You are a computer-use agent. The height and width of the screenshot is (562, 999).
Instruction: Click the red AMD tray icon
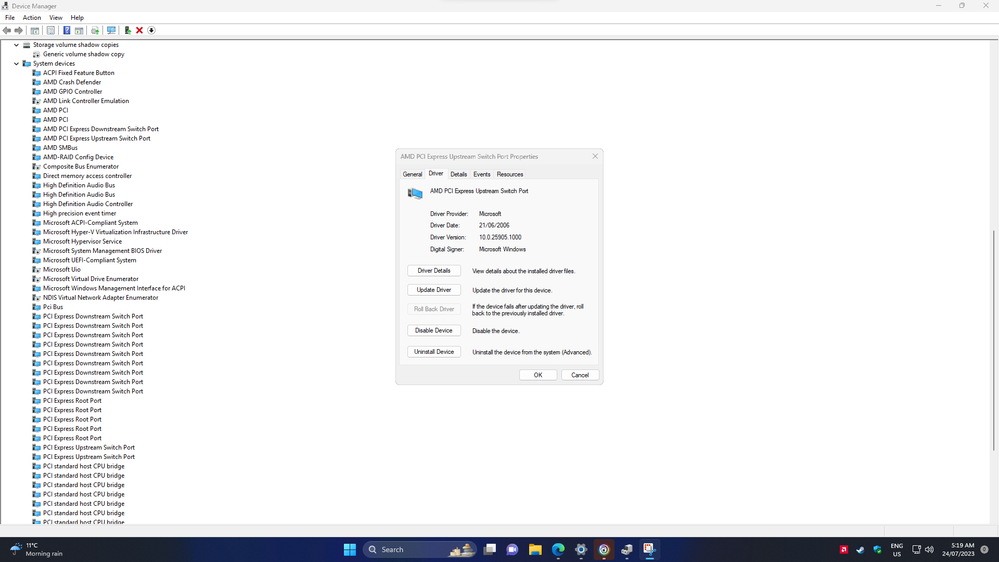click(x=844, y=549)
